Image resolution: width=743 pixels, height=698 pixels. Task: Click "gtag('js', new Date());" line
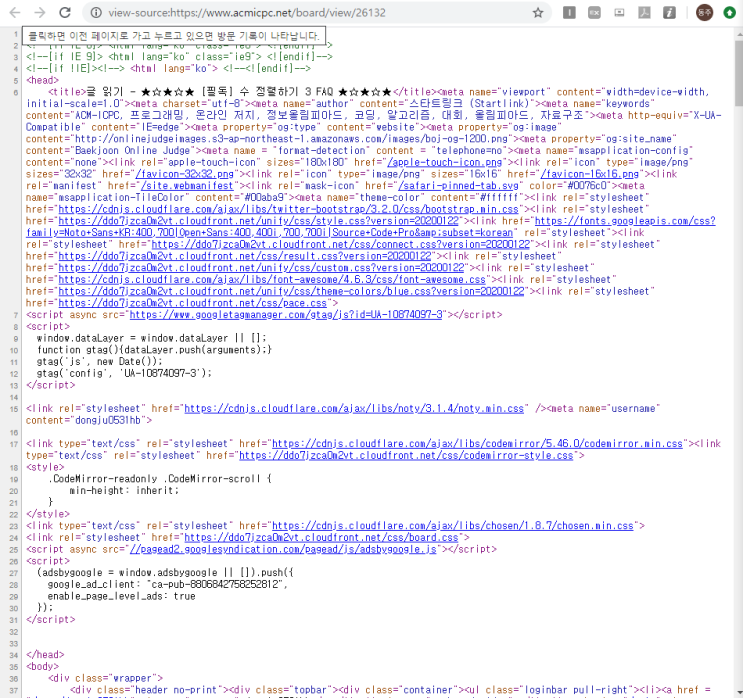point(100,362)
